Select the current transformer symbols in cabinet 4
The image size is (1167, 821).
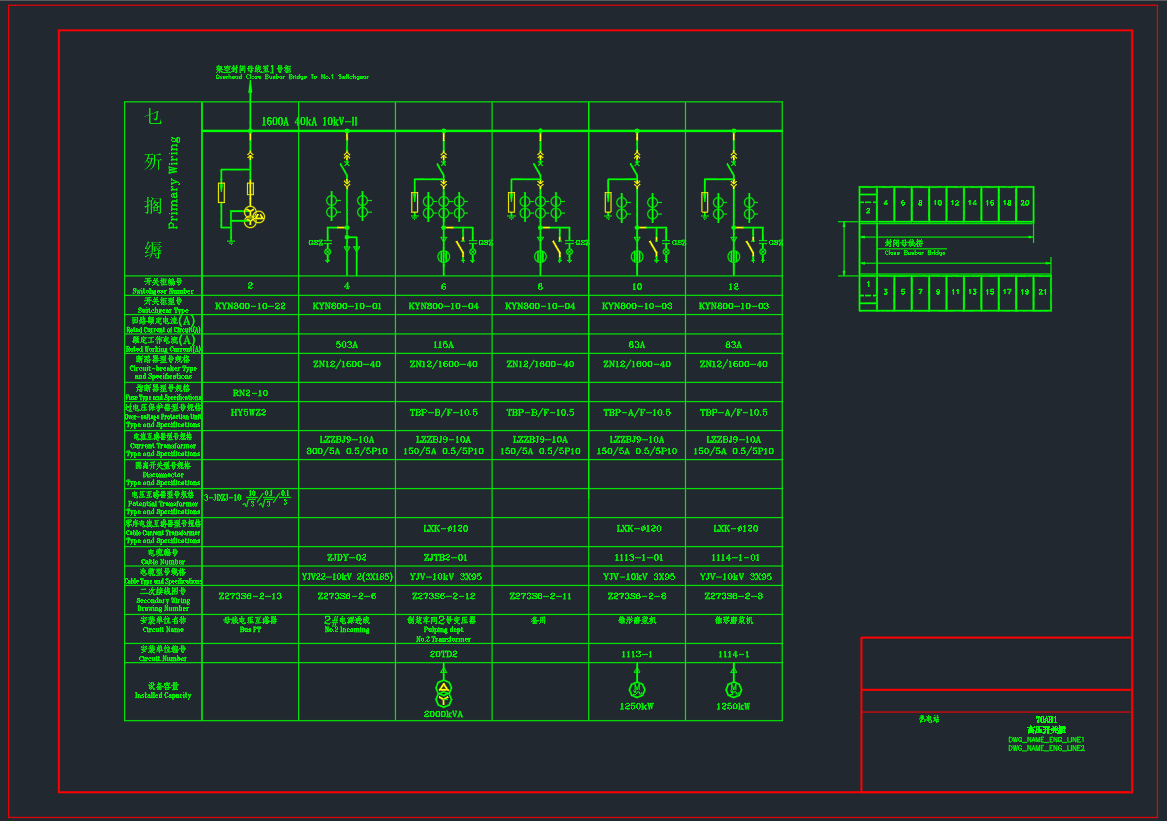point(347,207)
